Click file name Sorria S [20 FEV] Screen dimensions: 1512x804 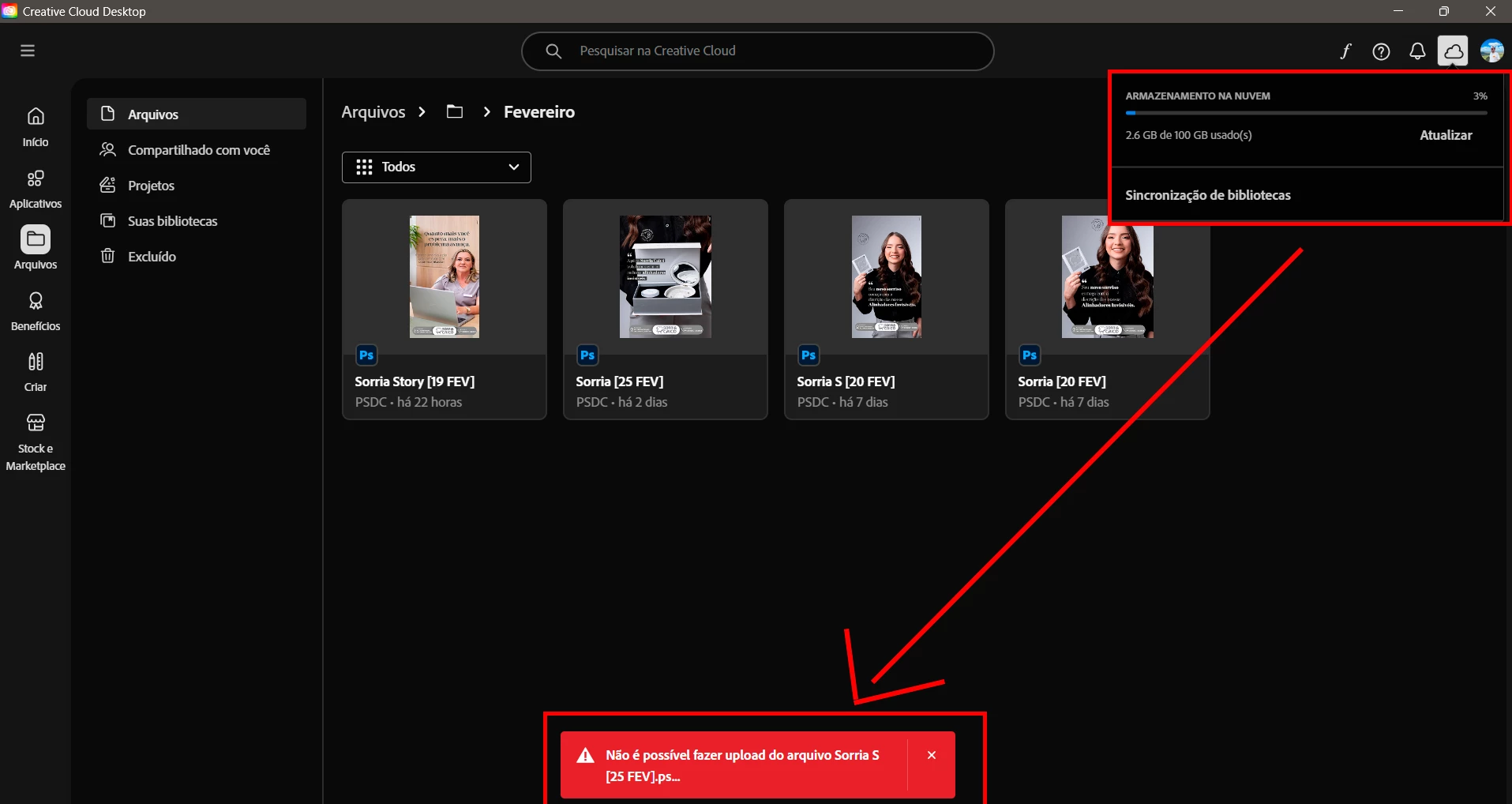pos(846,381)
